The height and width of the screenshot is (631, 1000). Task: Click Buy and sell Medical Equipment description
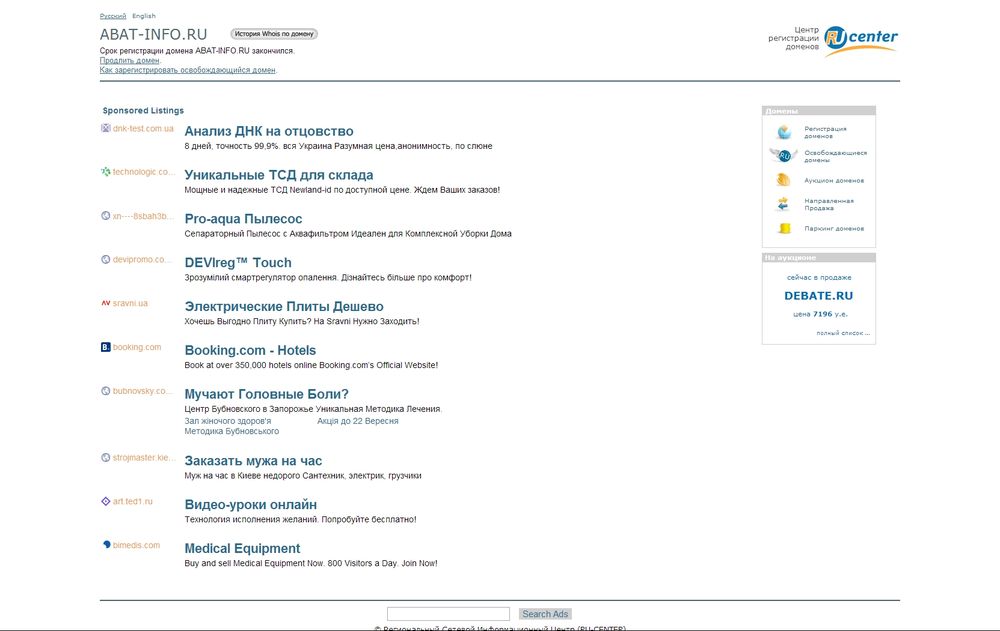click(311, 563)
